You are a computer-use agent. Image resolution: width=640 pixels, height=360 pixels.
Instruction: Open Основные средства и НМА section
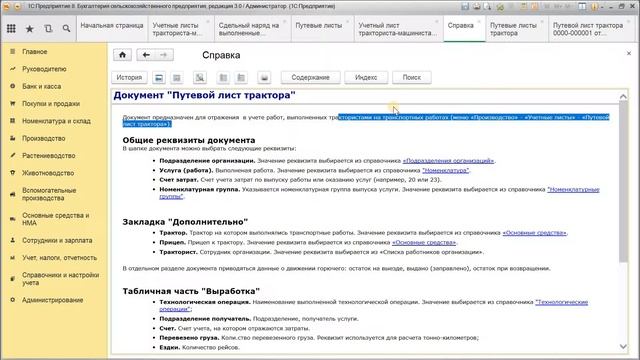55,219
